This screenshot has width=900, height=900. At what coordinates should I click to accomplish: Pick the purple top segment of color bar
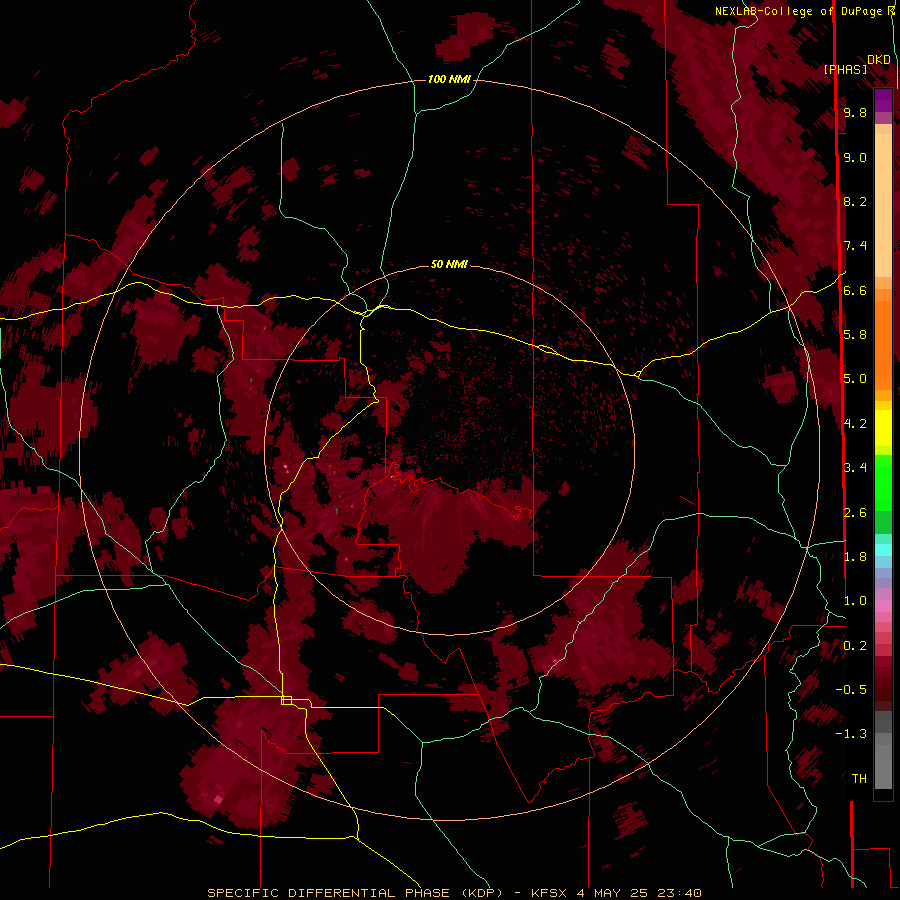pyautogui.click(x=883, y=100)
